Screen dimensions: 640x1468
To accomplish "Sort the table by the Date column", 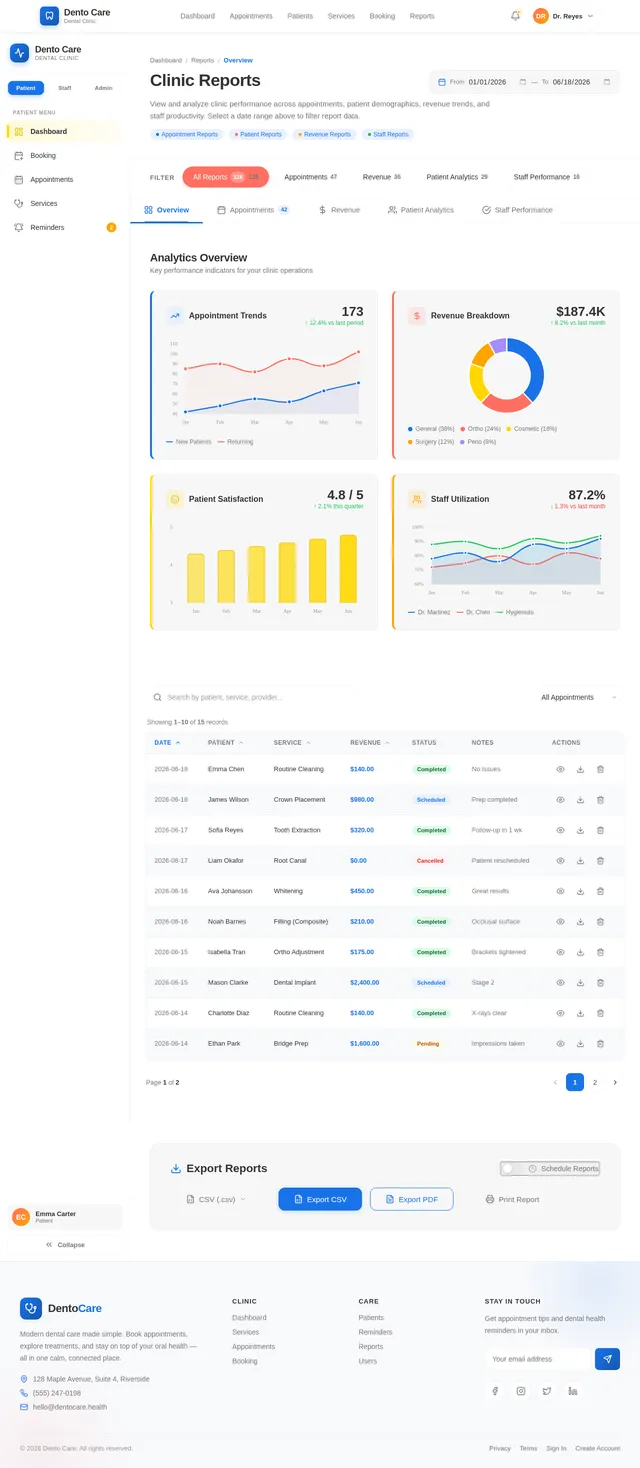I will 168,743.
